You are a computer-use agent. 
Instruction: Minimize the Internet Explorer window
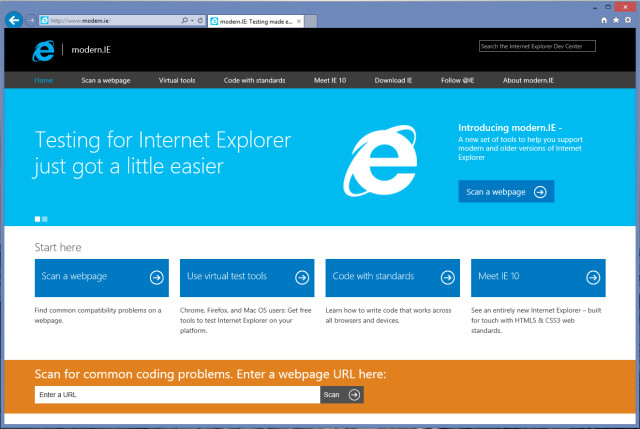(x=595, y=7)
